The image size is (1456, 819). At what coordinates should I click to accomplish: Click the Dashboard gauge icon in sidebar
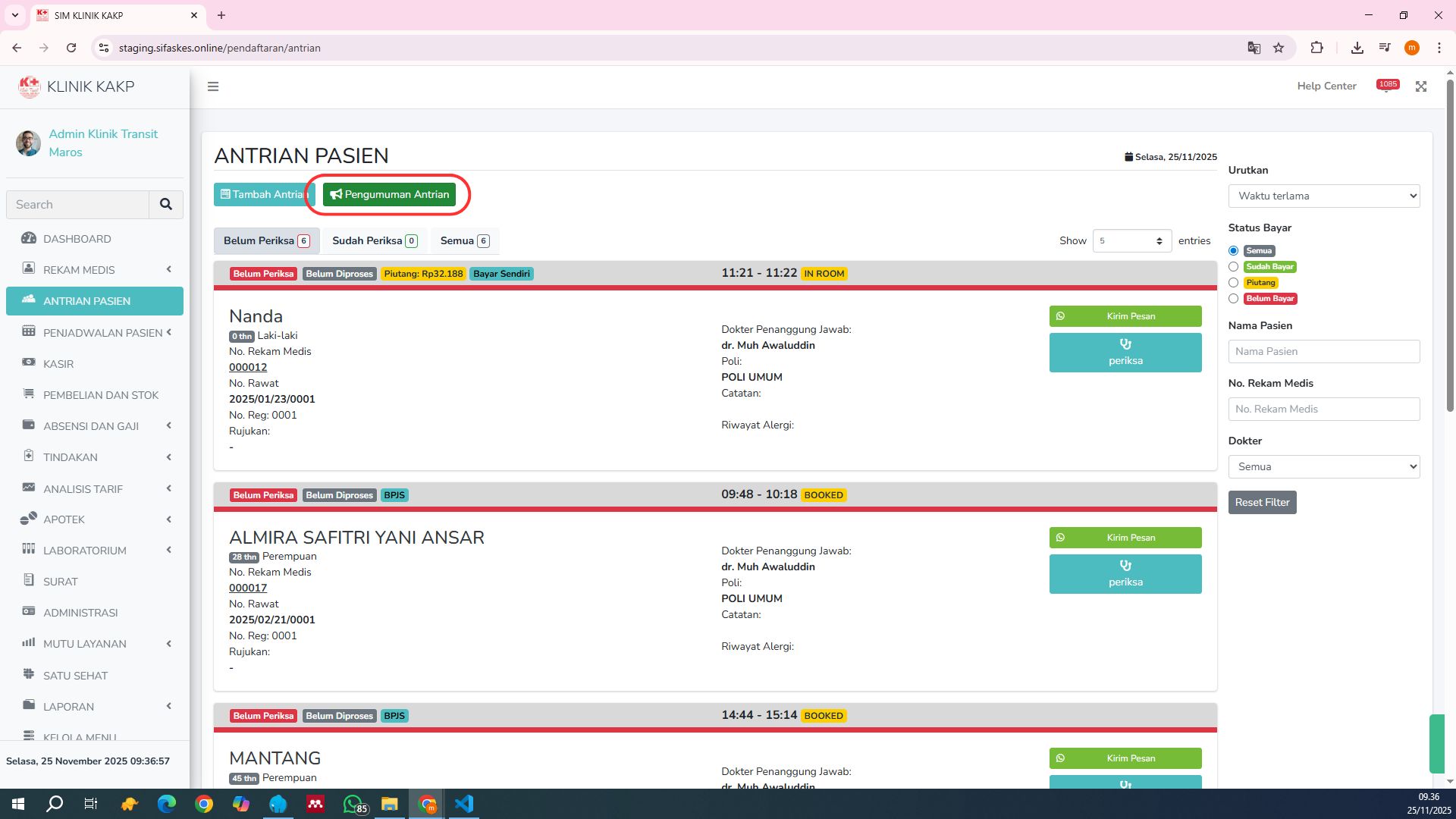(x=29, y=239)
